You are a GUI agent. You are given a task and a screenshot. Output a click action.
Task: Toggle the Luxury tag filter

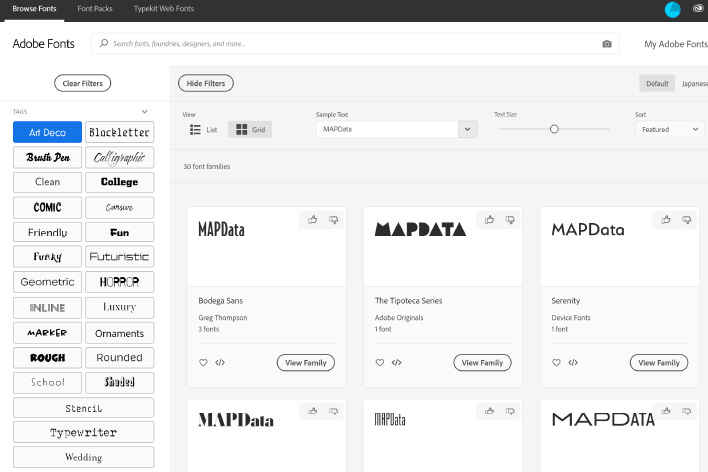click(x=120, y=307)
